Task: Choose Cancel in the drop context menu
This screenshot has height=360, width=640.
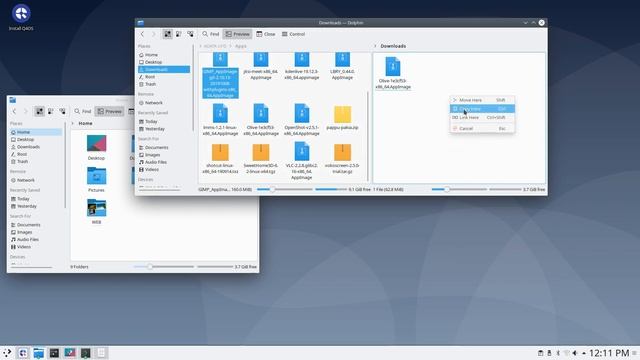Action: coord(482,129)
